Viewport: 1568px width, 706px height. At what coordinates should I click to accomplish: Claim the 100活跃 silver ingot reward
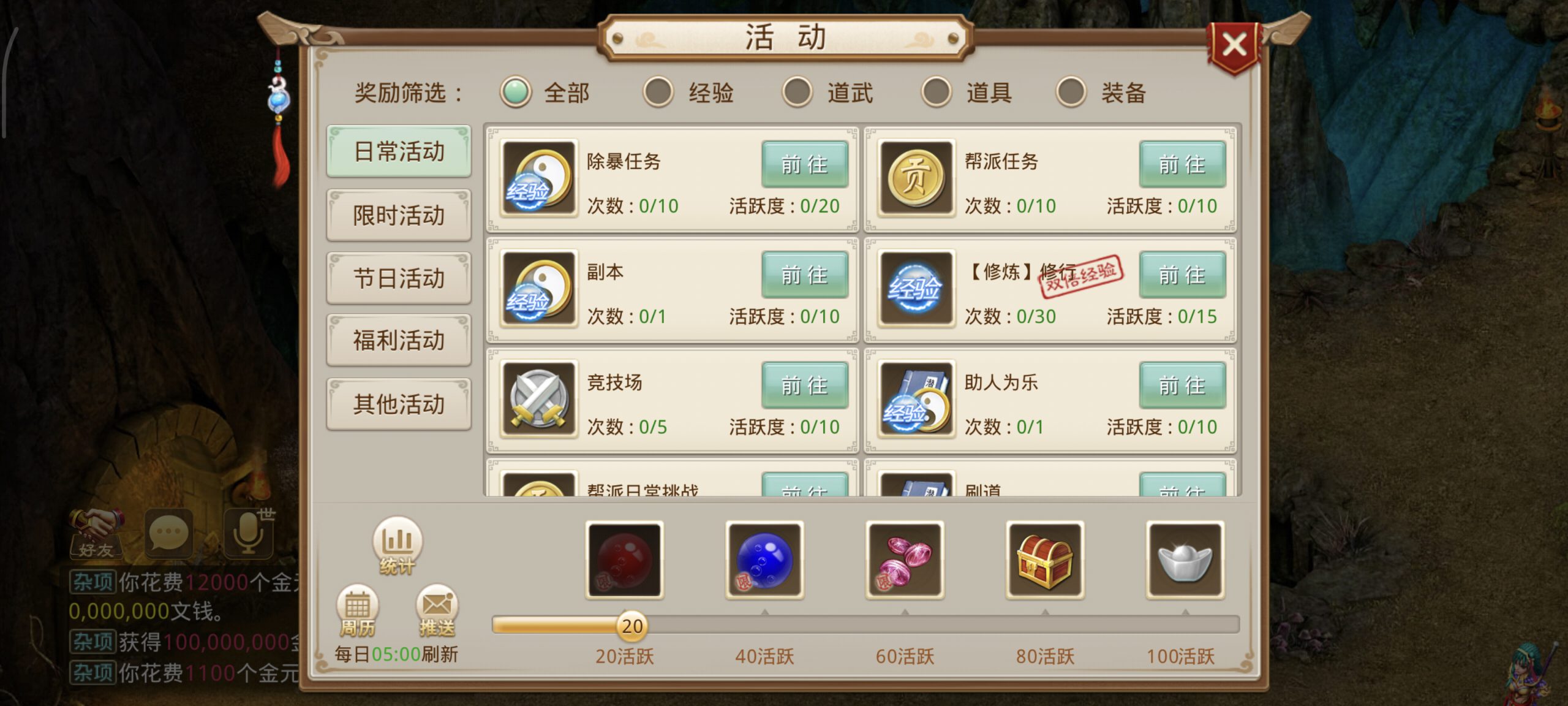point(1185,560)
